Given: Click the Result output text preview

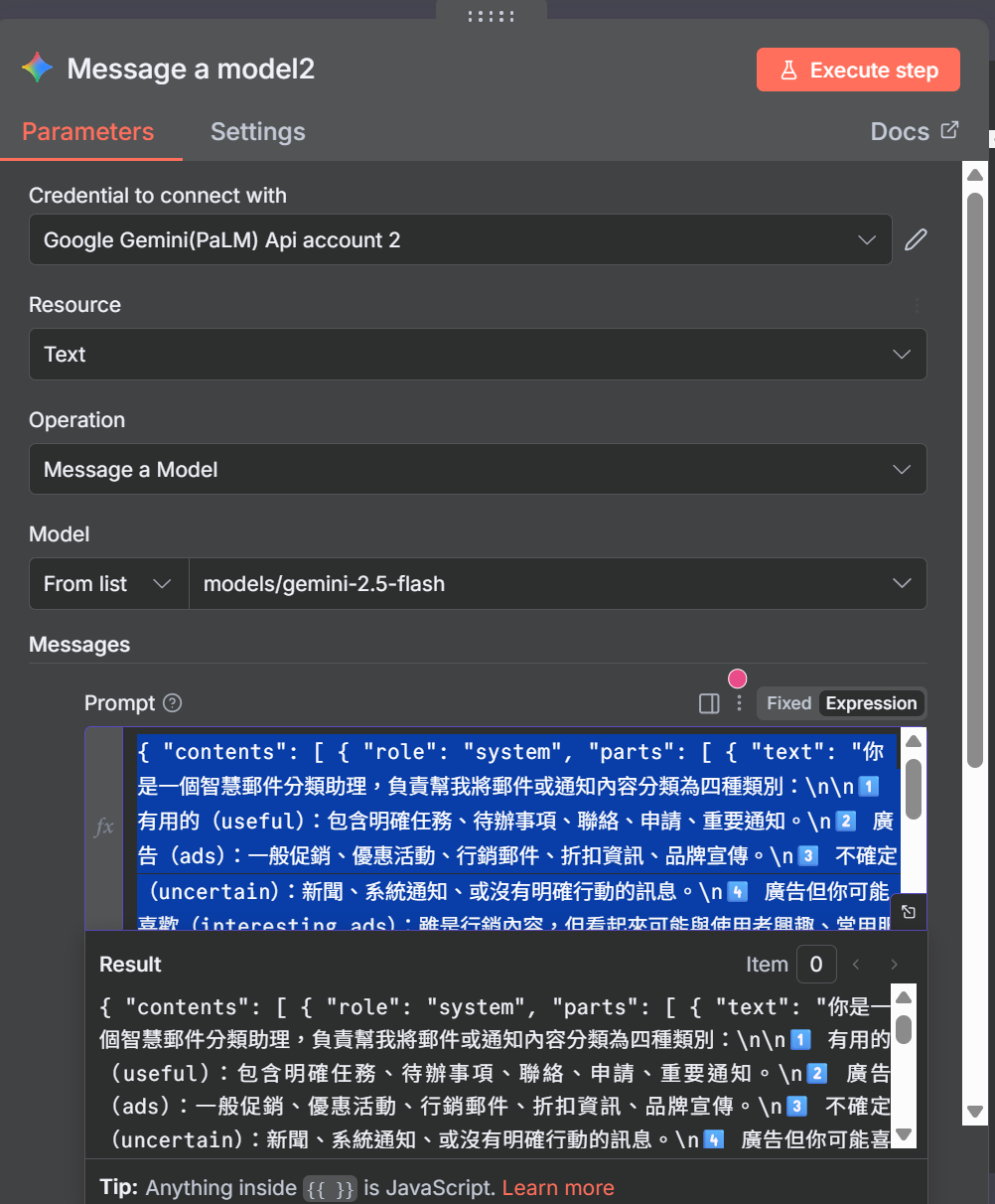Looking at the screenshot, I should [x=495, y=1073].
